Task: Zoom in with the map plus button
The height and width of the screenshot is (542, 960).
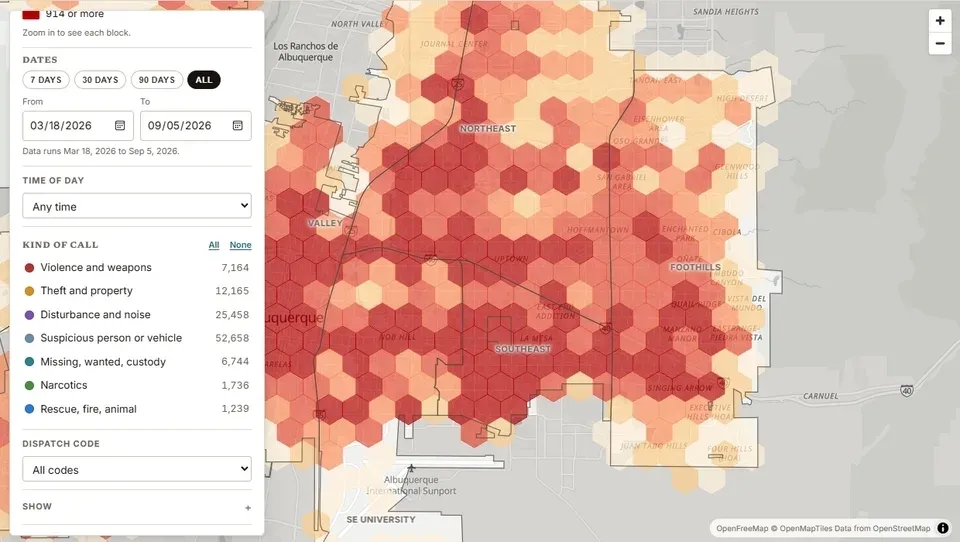Action: (x=940, y=20)
